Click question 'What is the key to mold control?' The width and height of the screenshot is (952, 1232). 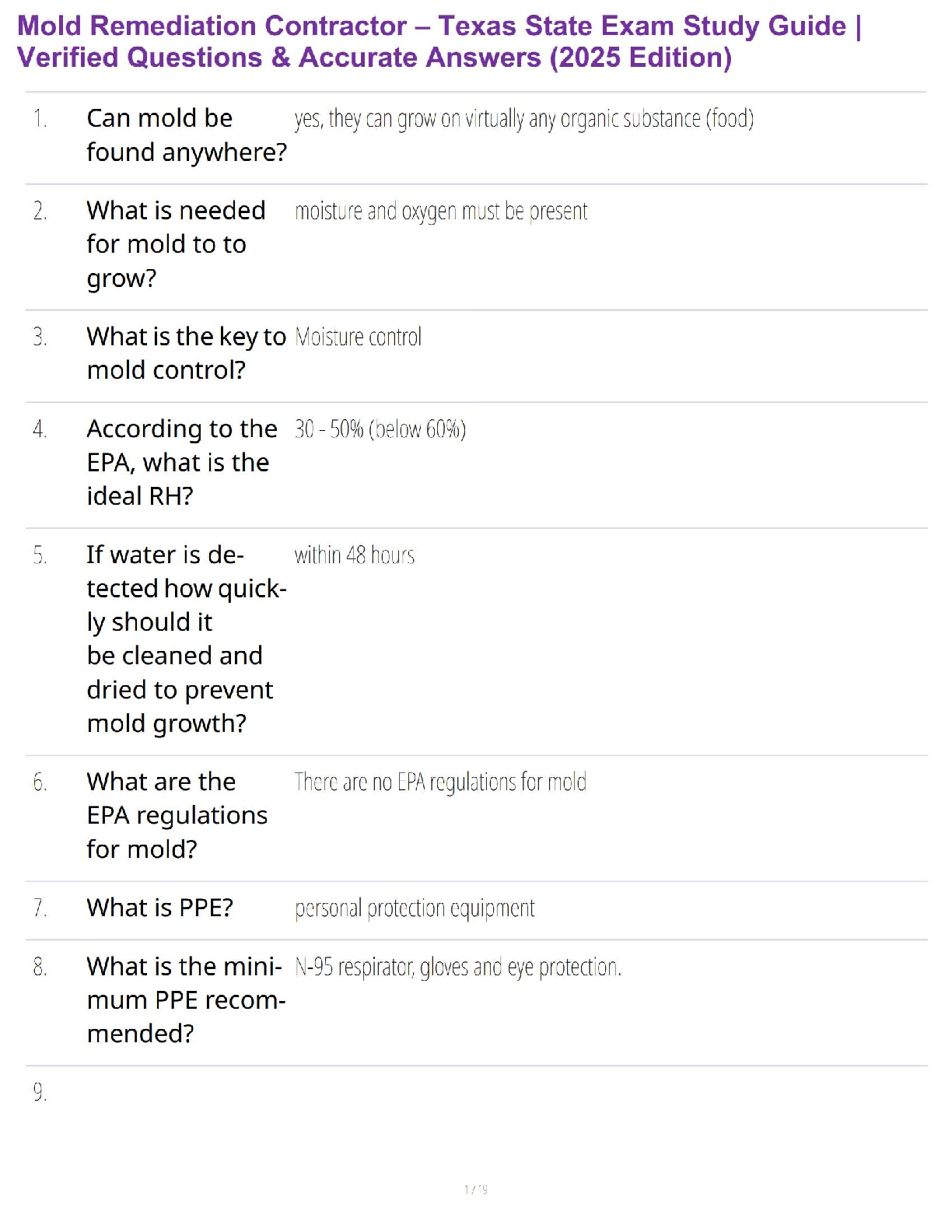[186, 353]
